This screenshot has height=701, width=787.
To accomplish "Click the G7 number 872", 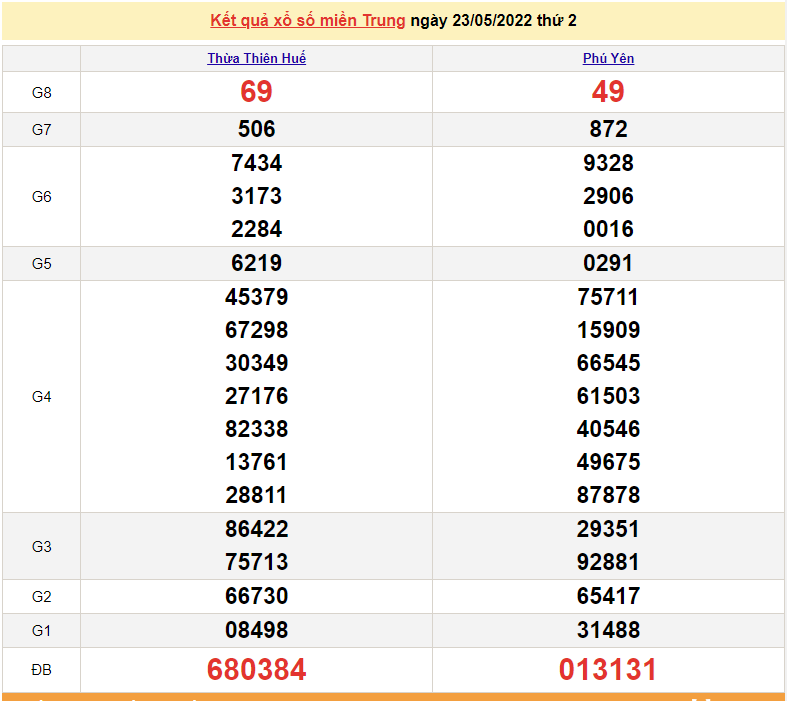I will pyautogui.click(x=608, y=129).
